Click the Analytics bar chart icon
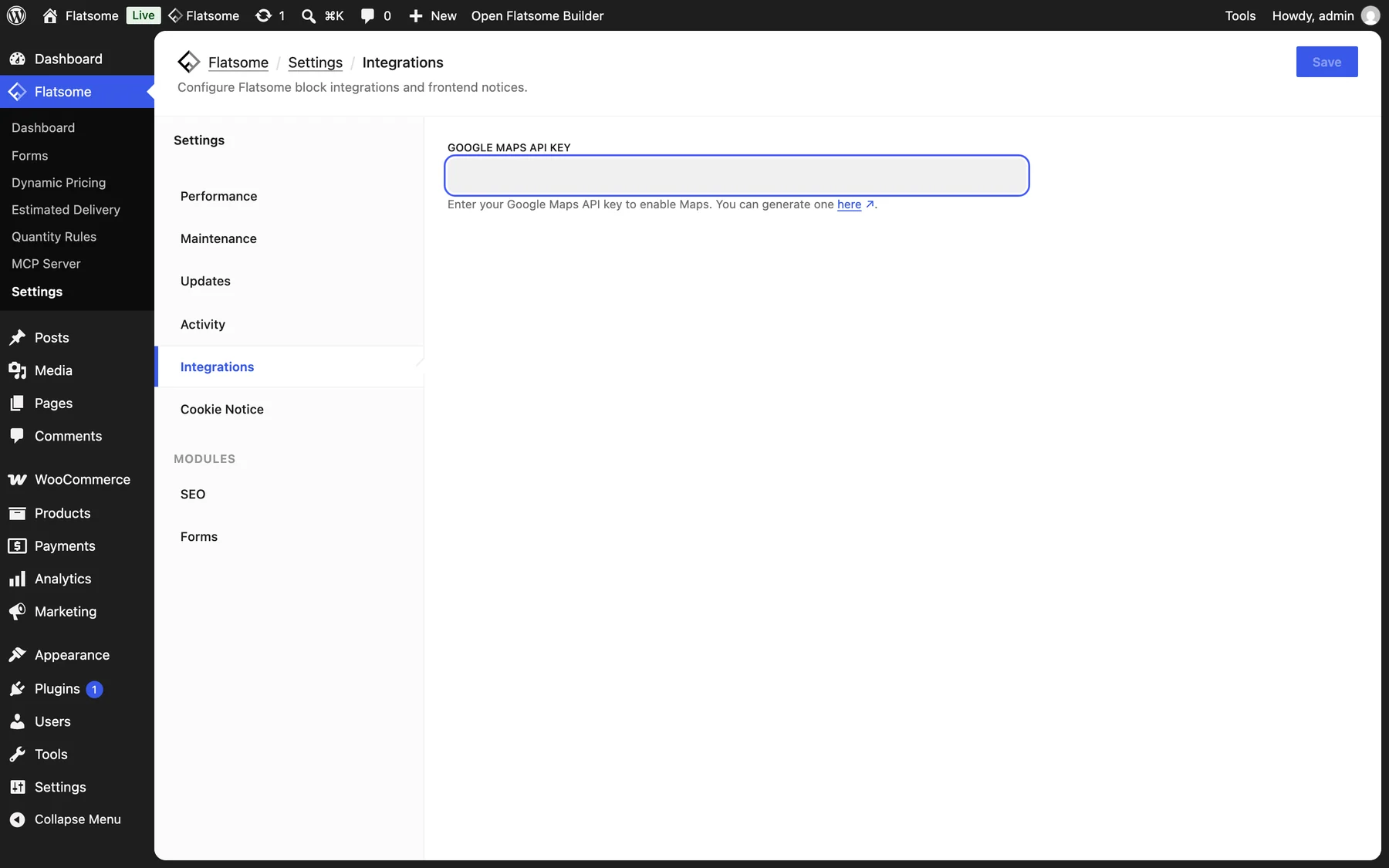This screenshot has height=868, width=1389. pyautogui.click(x=17, y=579)
